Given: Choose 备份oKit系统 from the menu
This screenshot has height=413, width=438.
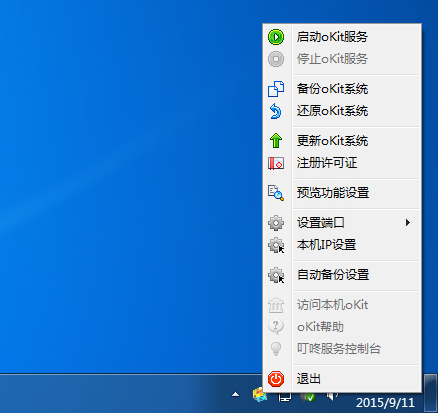Looking at the screenshot, I should coord(342,89).
